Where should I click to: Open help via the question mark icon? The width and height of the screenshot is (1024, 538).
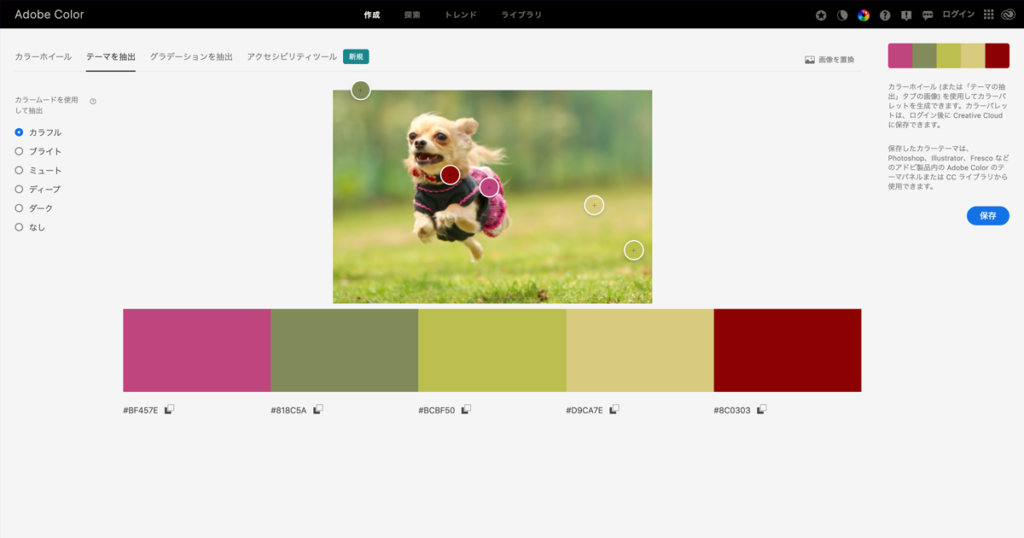pos(884,15)
